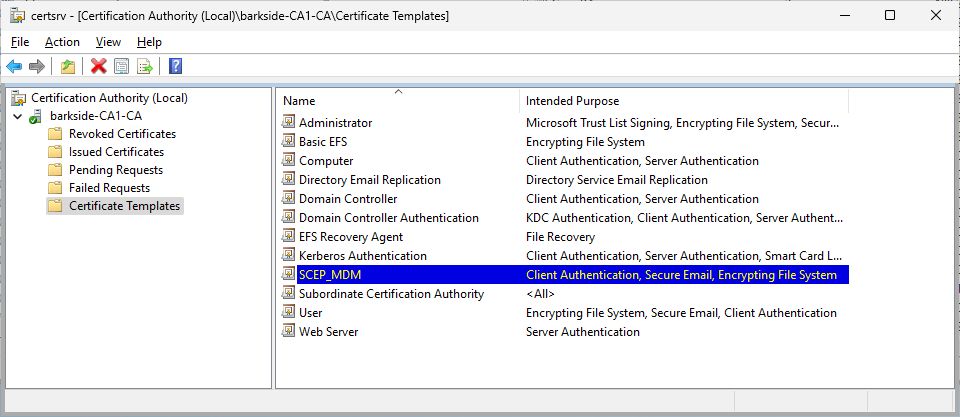The image size is (960, 417).
Task: Select Revoked Certificates in the tree
Action: pos(122,134)
